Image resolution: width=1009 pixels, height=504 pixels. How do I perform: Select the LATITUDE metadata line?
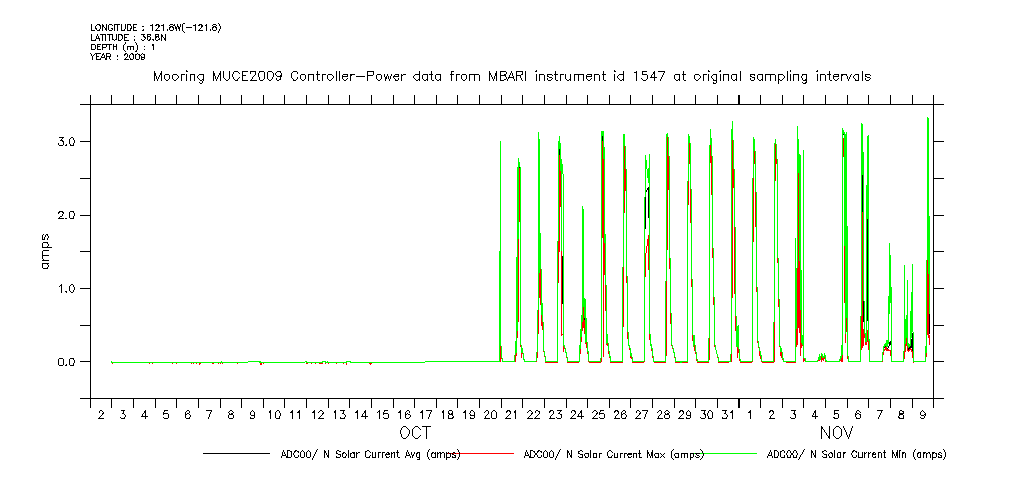coord(127,37)
